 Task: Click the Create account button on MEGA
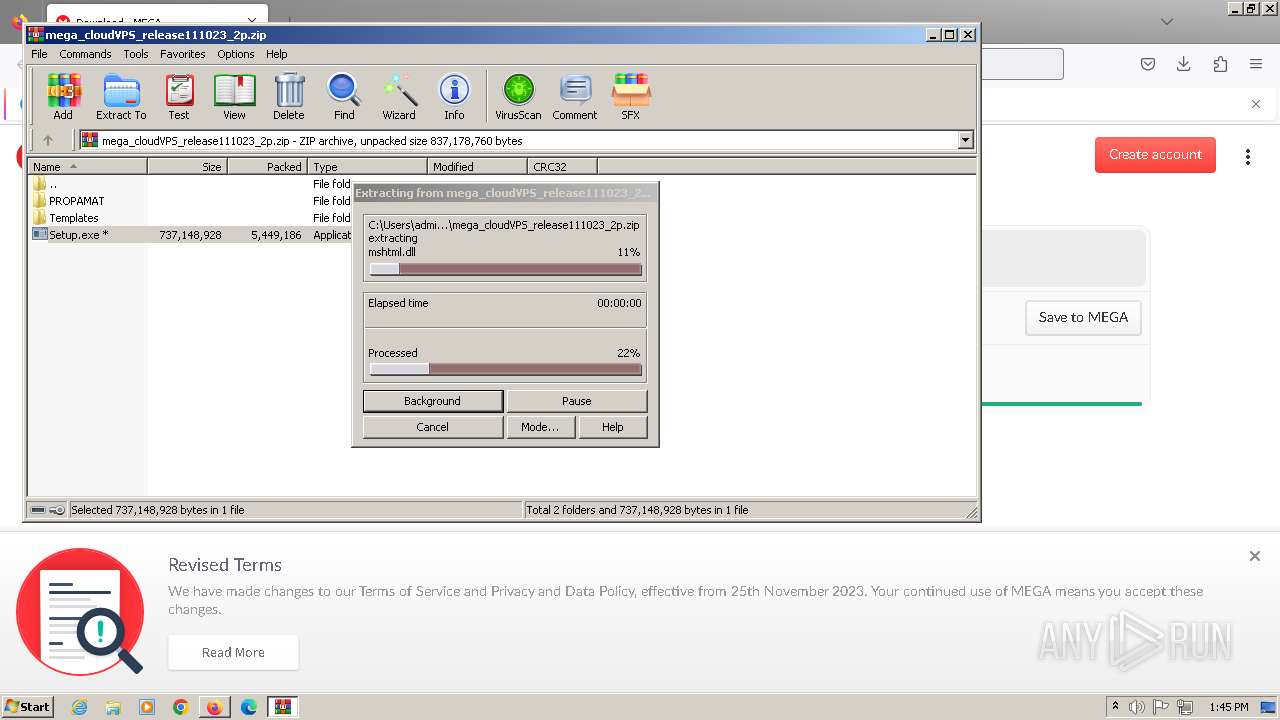tap(1155, 155)
